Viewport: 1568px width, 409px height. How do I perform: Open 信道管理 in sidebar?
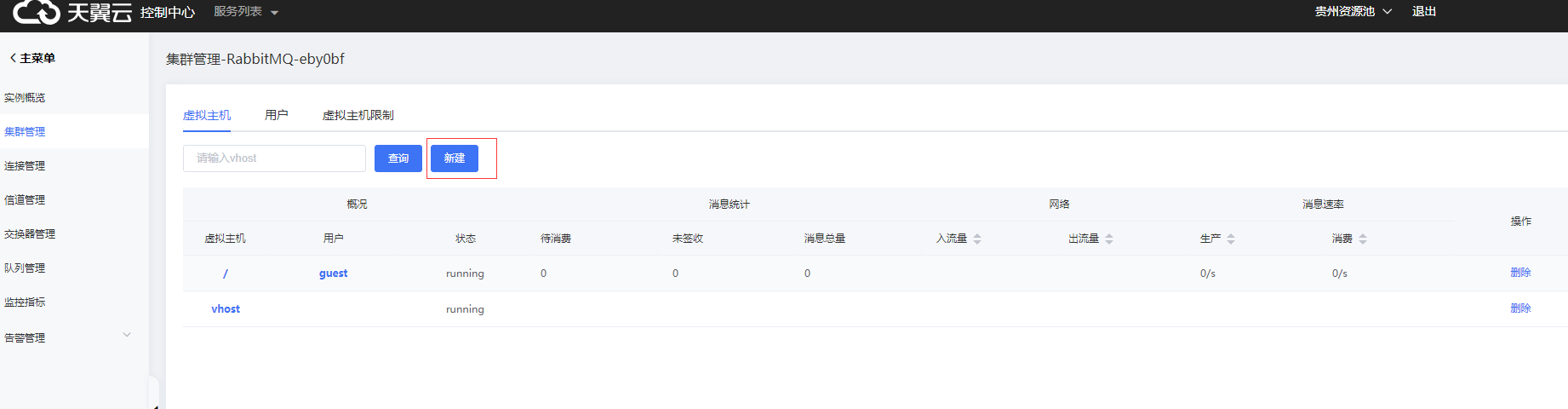click(25, 200)
